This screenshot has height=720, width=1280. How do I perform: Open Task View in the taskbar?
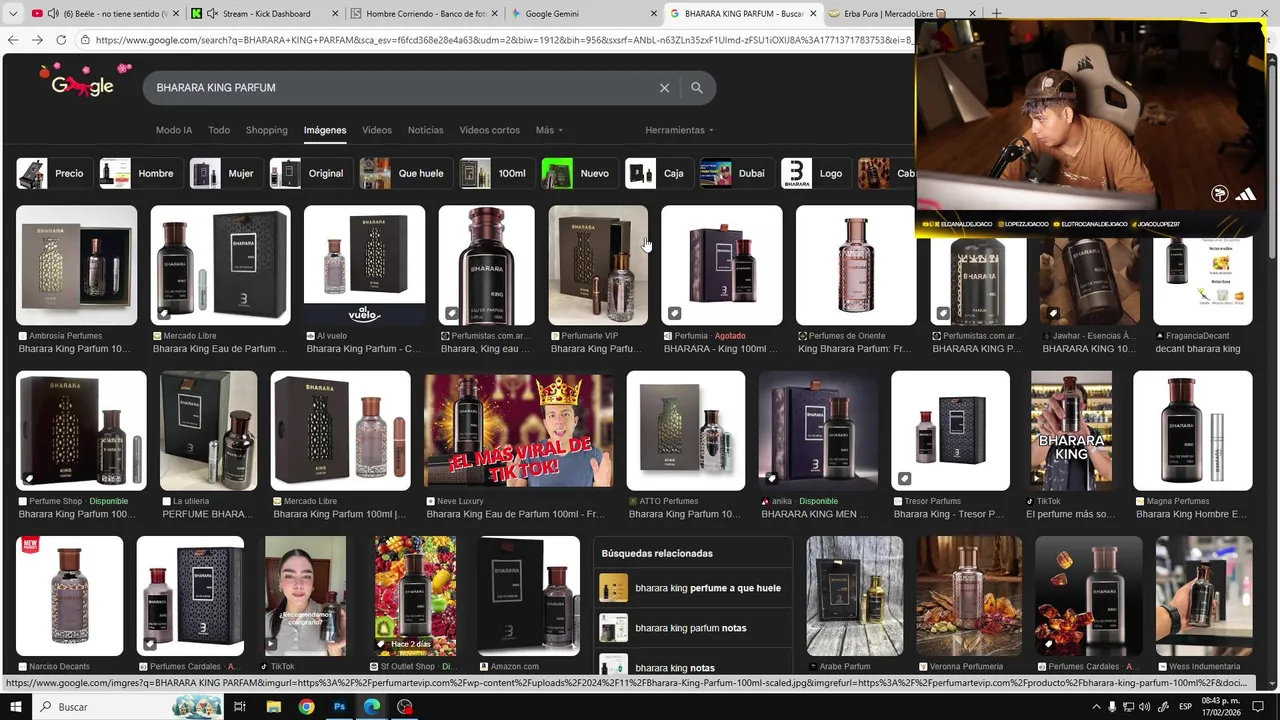click(240, 707)
